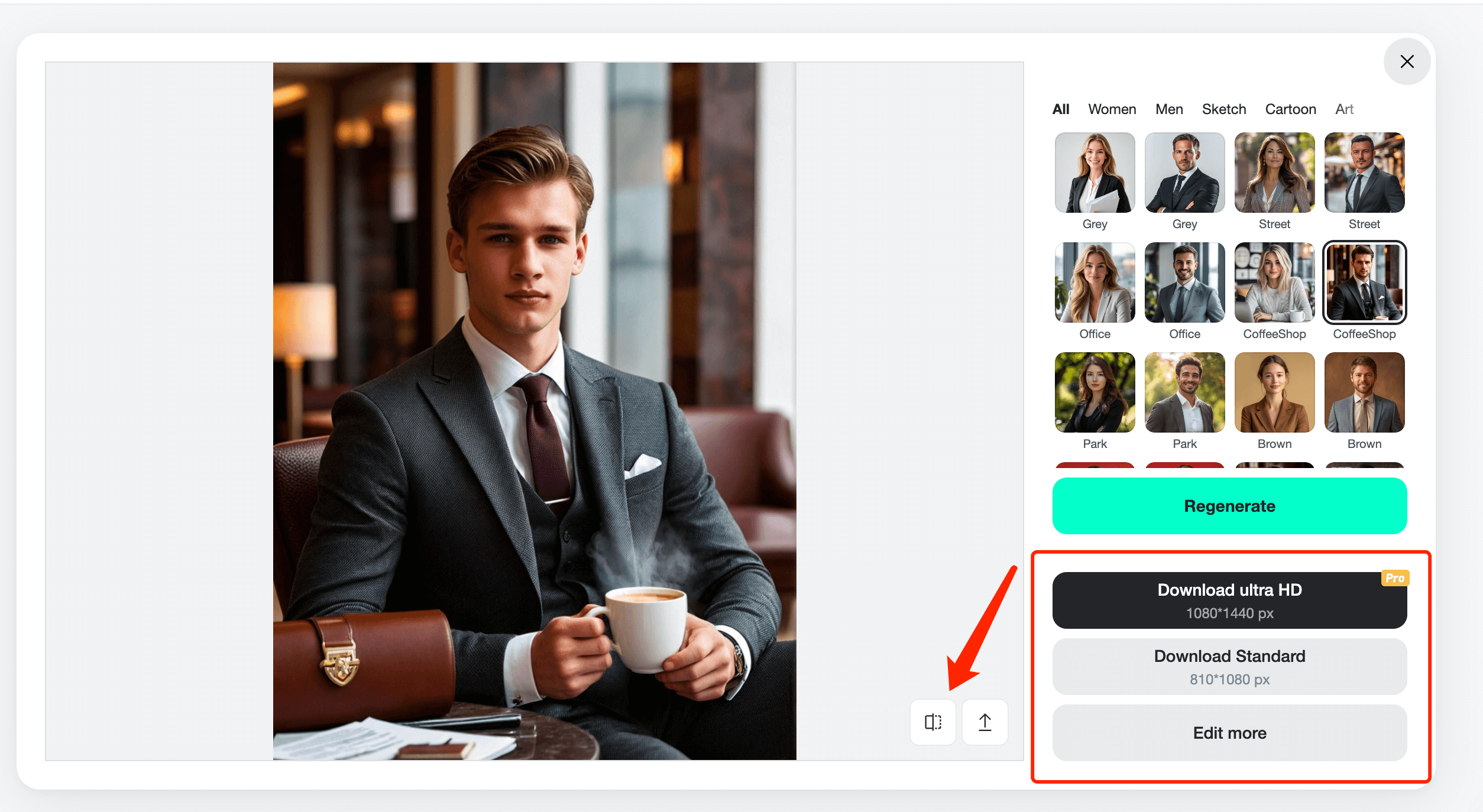
Task: Switch to the Men filter tab
Action: (1168, 108)
